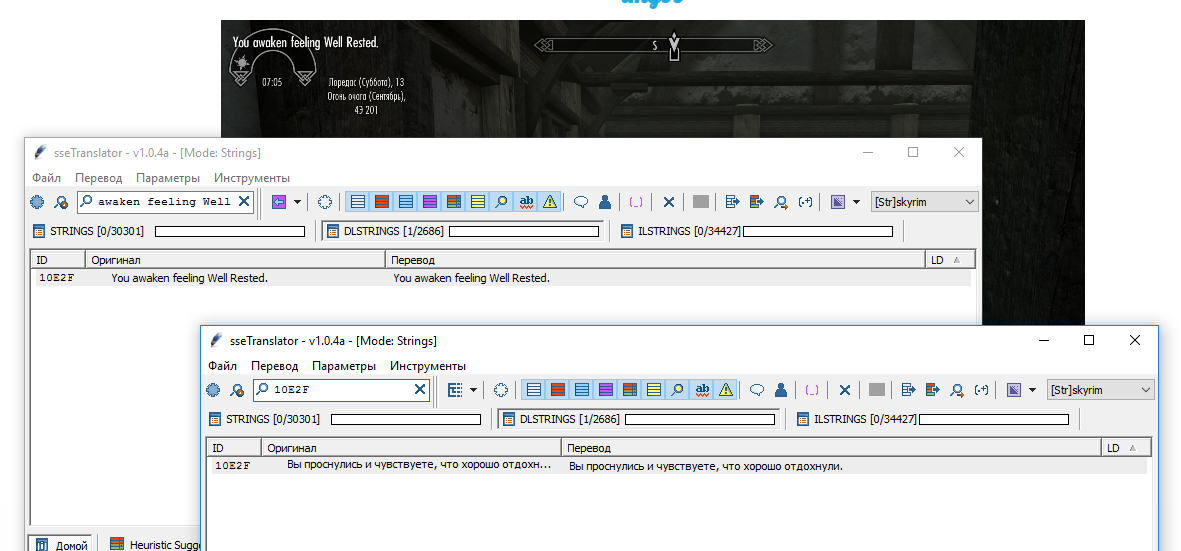Toggle warning triangle filter in front window
Screen dimensions: 1181x551
tap(725, 390)
